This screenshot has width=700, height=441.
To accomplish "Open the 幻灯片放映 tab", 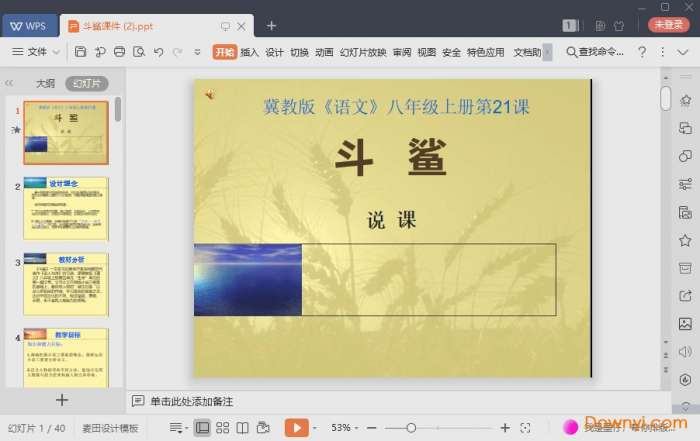I will [x=363, y=52].
